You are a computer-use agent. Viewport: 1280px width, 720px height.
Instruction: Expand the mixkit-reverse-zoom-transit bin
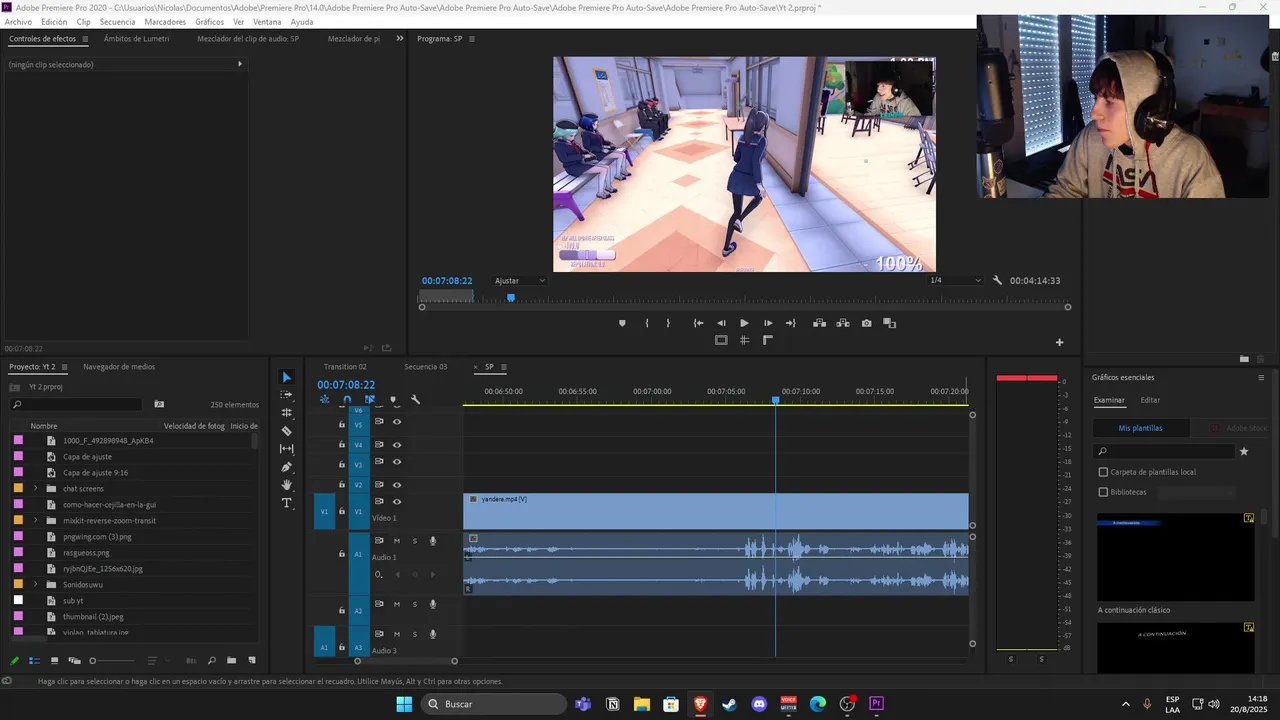point(36,521)
